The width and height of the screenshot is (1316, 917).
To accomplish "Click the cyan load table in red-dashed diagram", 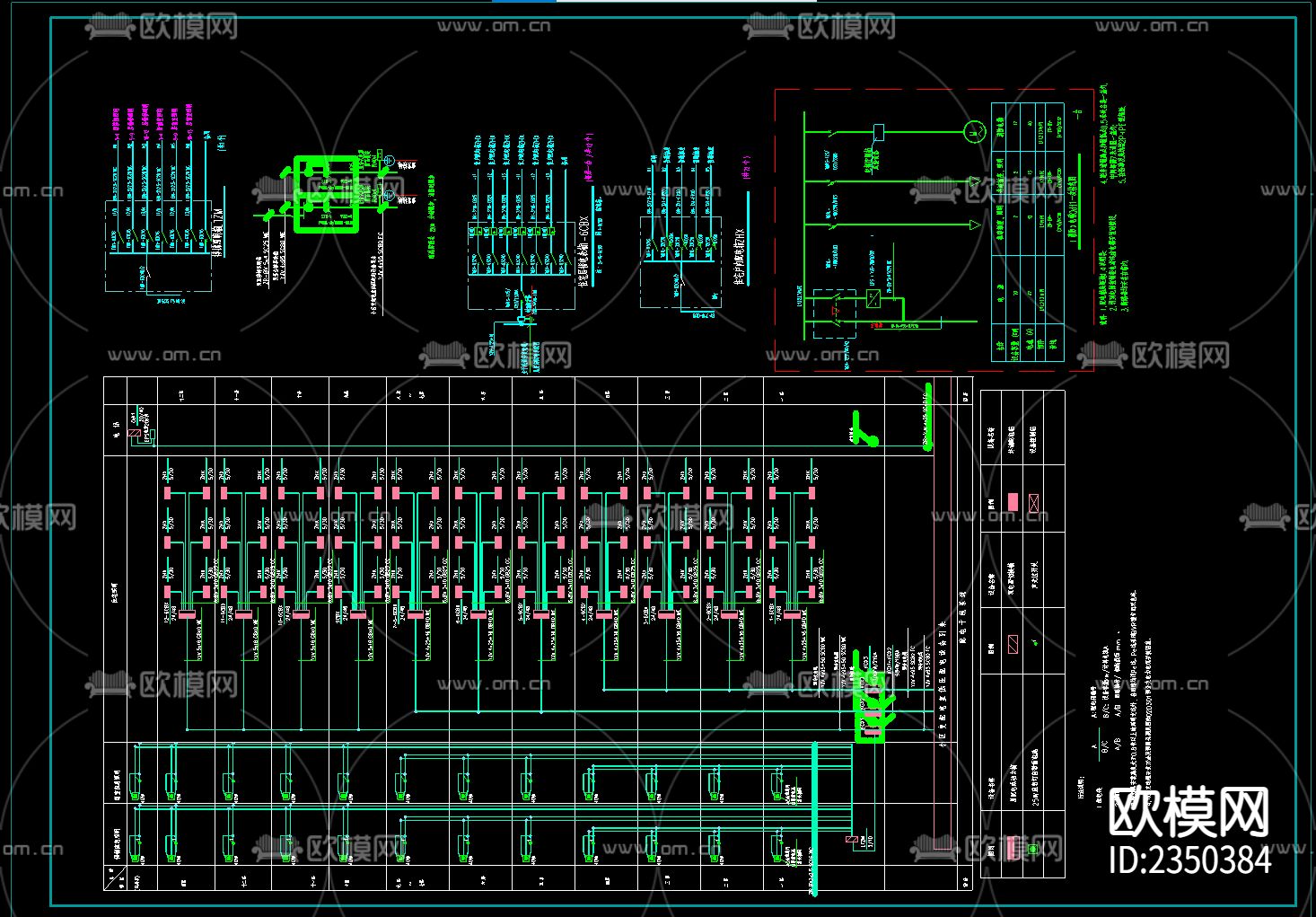I will pyautogui.click(x=1028, y=232).
